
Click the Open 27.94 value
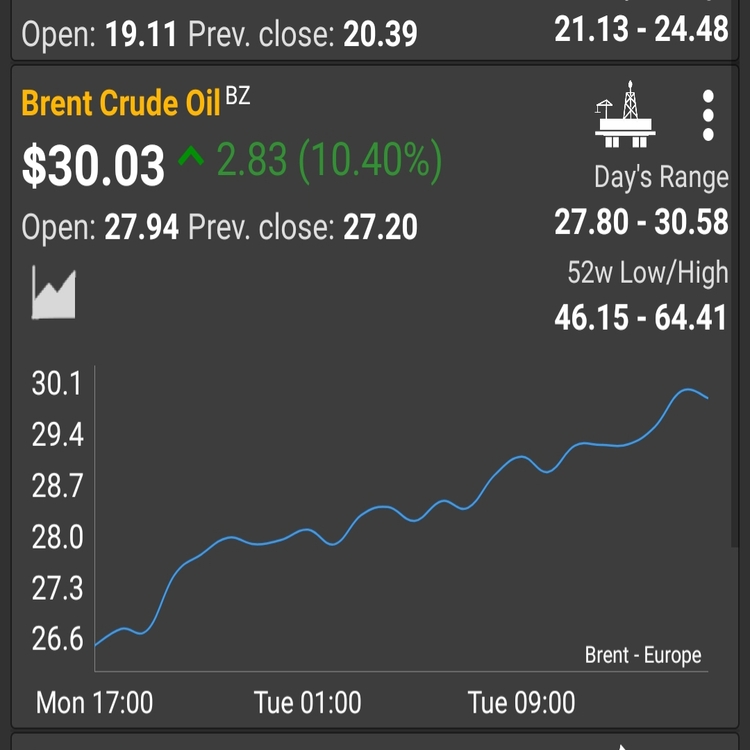coord(142,227)
